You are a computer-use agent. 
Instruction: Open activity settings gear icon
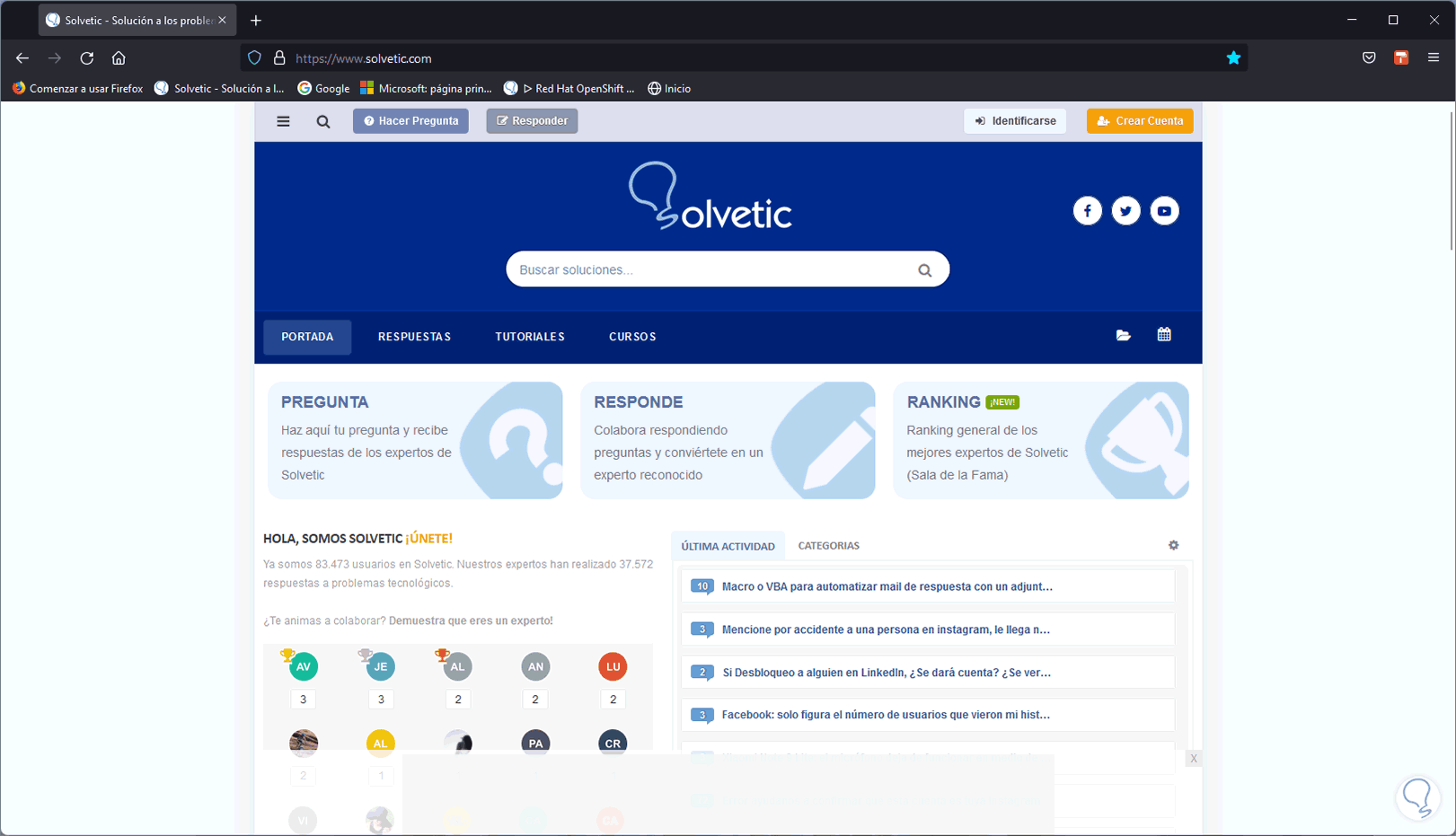[1173, 545]
